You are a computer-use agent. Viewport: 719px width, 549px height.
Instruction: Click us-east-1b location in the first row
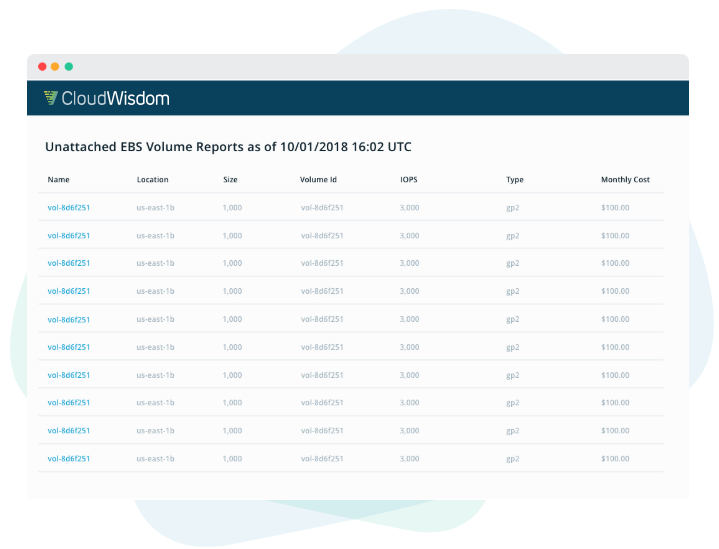155,207
